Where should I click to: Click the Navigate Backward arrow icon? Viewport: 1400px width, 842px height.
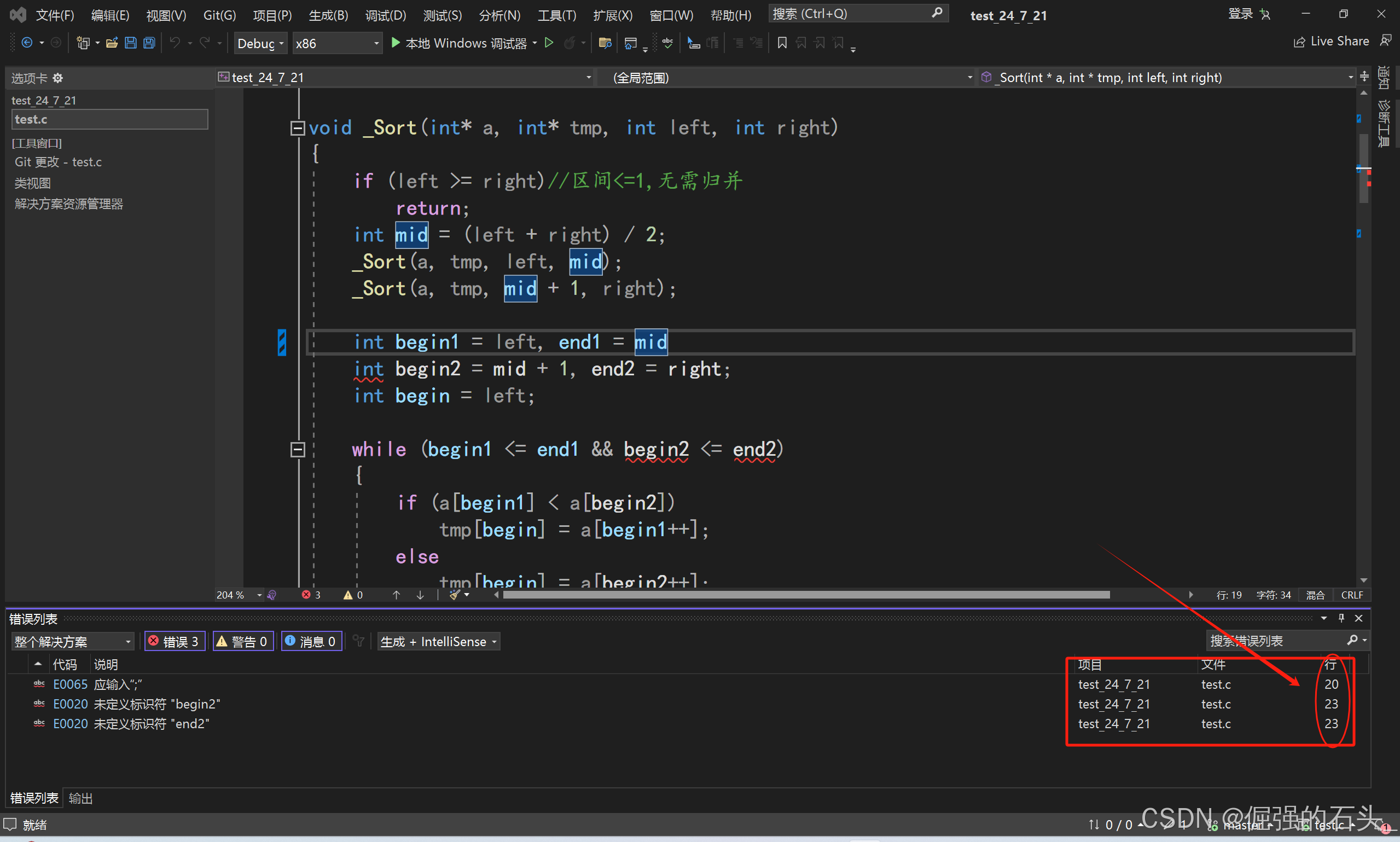point(27,43)
